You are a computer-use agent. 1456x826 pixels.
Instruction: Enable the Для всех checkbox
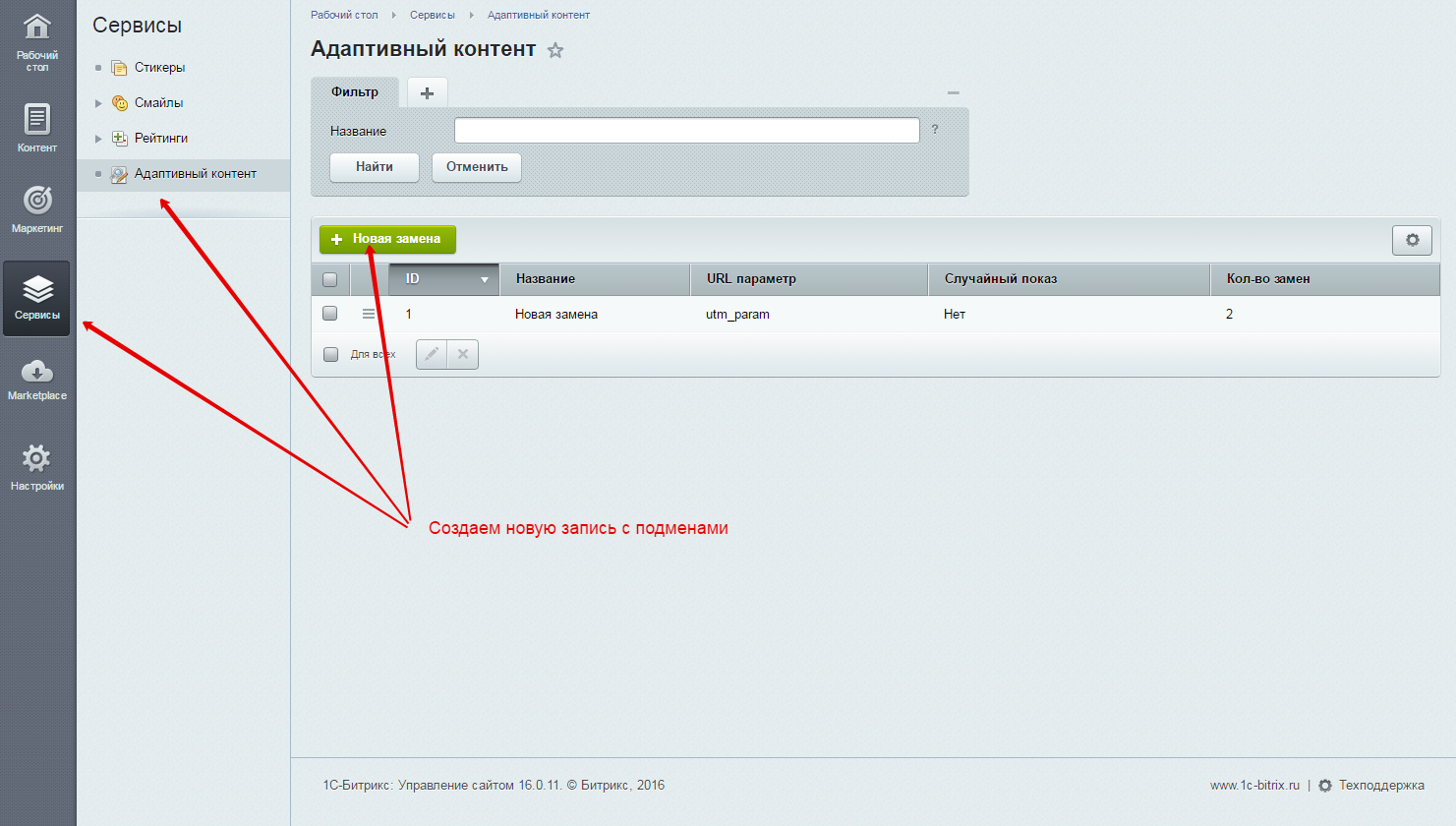click(331, 354)
